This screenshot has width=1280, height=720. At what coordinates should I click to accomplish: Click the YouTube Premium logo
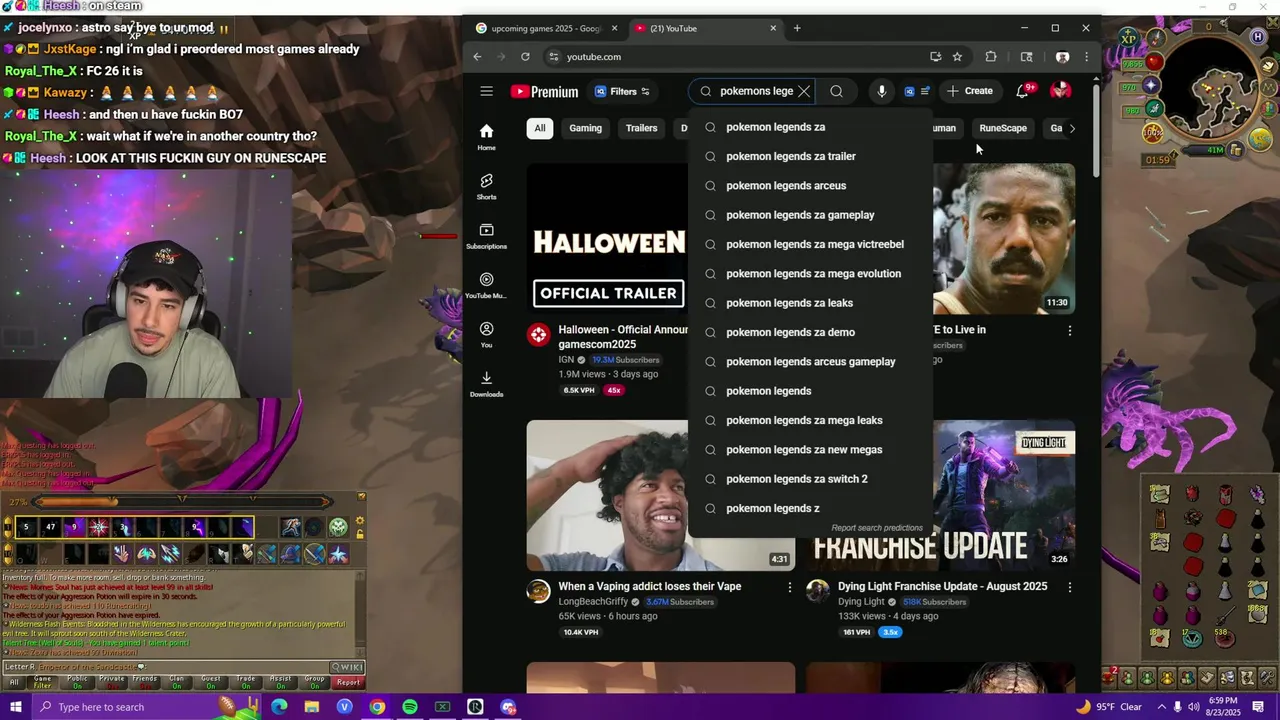click(x=544, y=91)
